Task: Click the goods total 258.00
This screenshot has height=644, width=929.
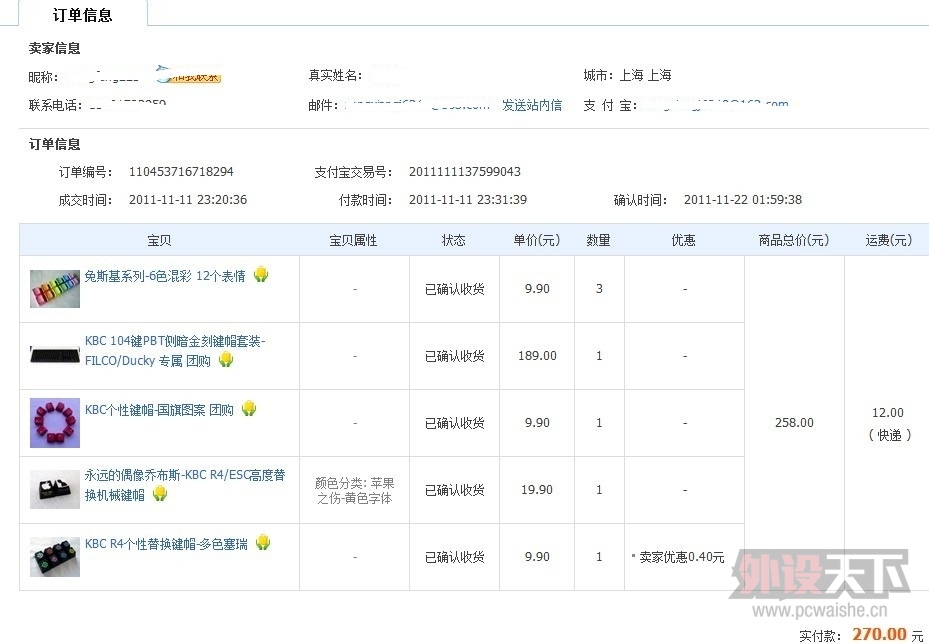Action: (794, 422)
